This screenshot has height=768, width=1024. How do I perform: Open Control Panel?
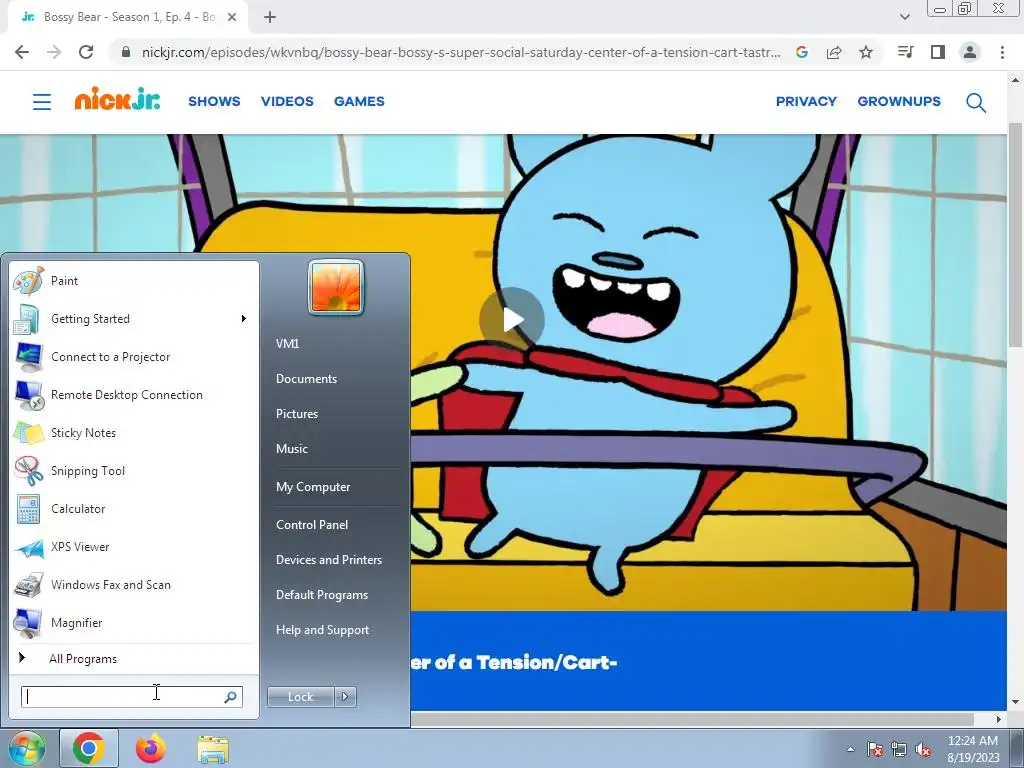coord(312,525)
